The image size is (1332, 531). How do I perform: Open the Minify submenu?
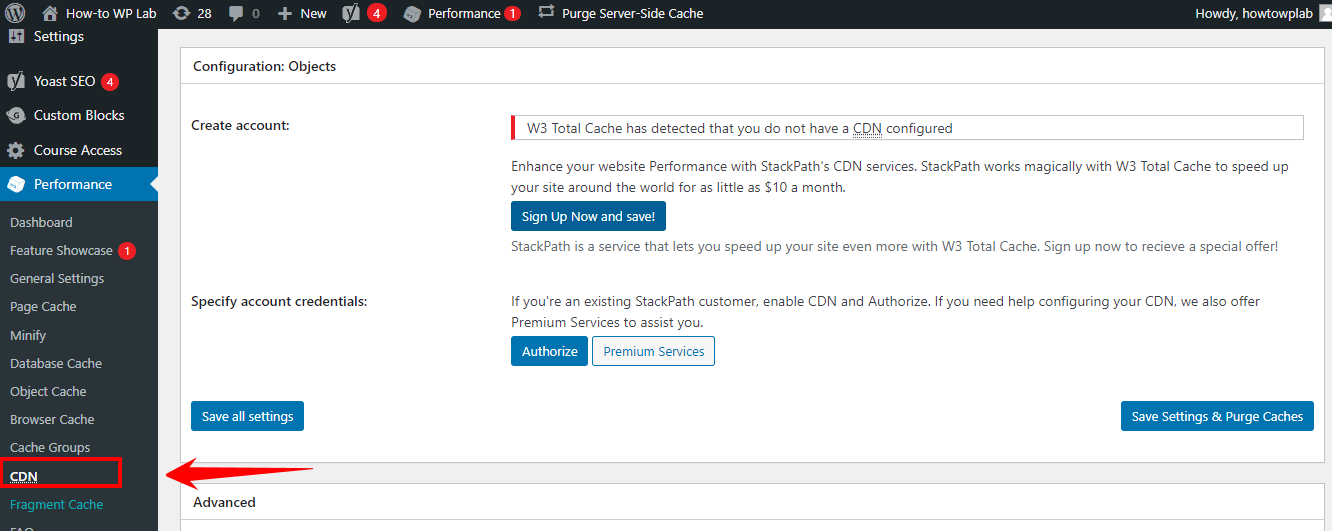point(28,335)
